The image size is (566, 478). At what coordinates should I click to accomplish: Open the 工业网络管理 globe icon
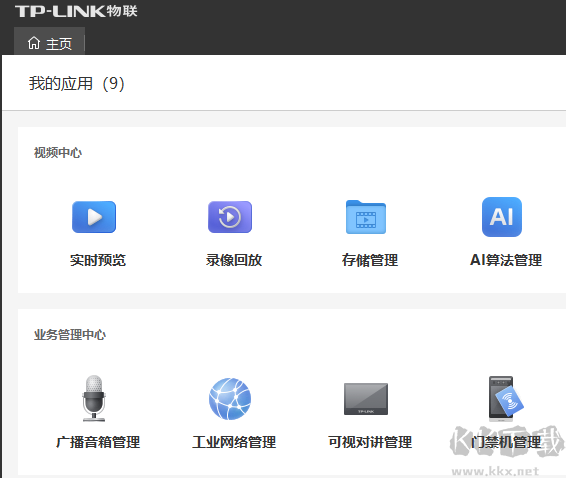coord(230,399)
